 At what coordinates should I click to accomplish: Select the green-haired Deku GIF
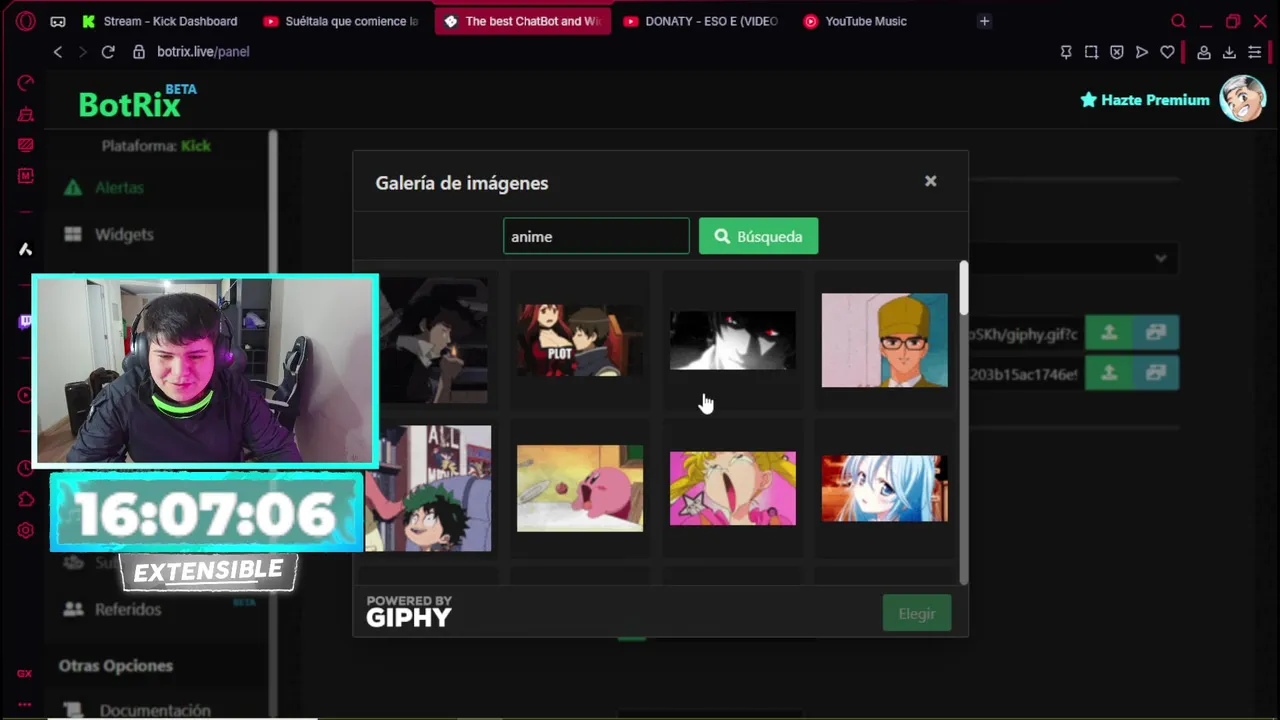pyautogui.click(x=428, y=488)
